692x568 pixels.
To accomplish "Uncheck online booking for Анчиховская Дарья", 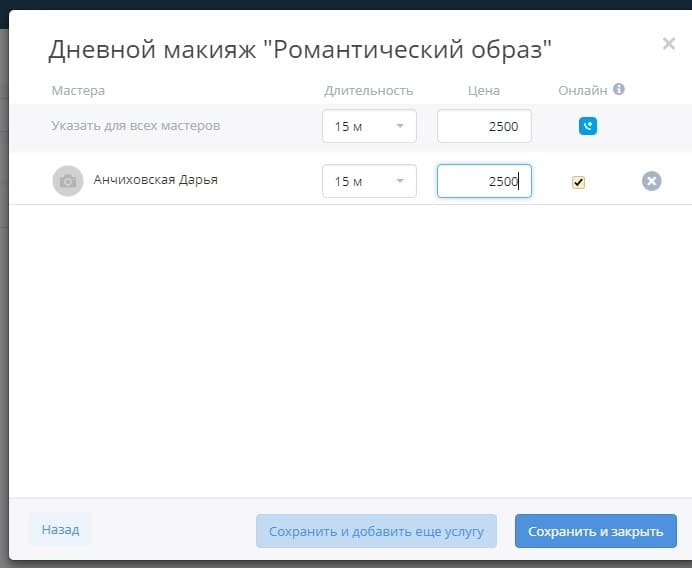I will pos(578,182).
